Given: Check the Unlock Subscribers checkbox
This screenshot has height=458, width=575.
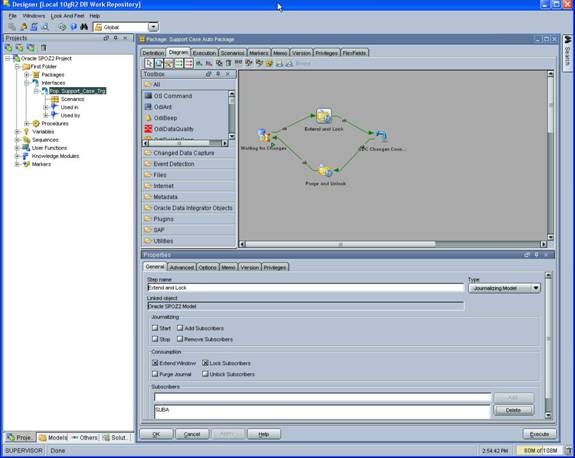Looking at the screenshot, I should (205, 374).
